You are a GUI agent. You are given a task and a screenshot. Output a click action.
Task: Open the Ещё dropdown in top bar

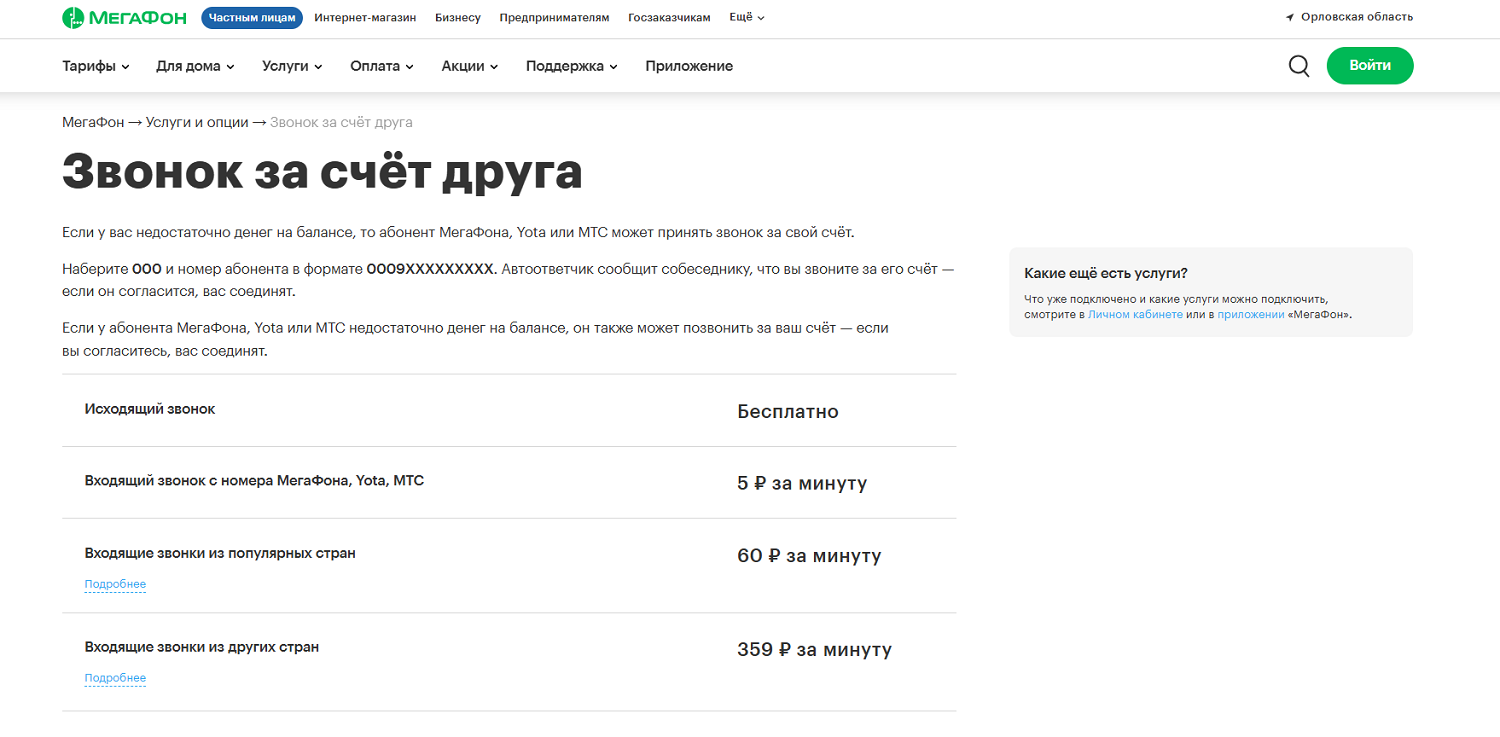coord(747,17)
